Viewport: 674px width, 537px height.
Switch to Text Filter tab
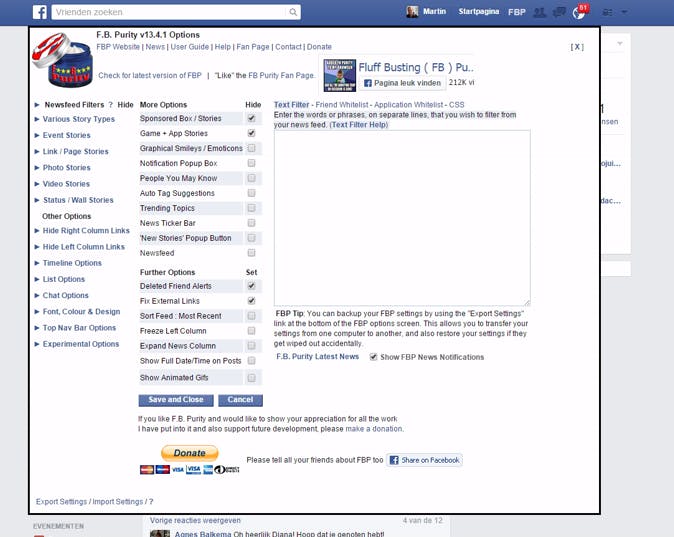click(291, 104)
